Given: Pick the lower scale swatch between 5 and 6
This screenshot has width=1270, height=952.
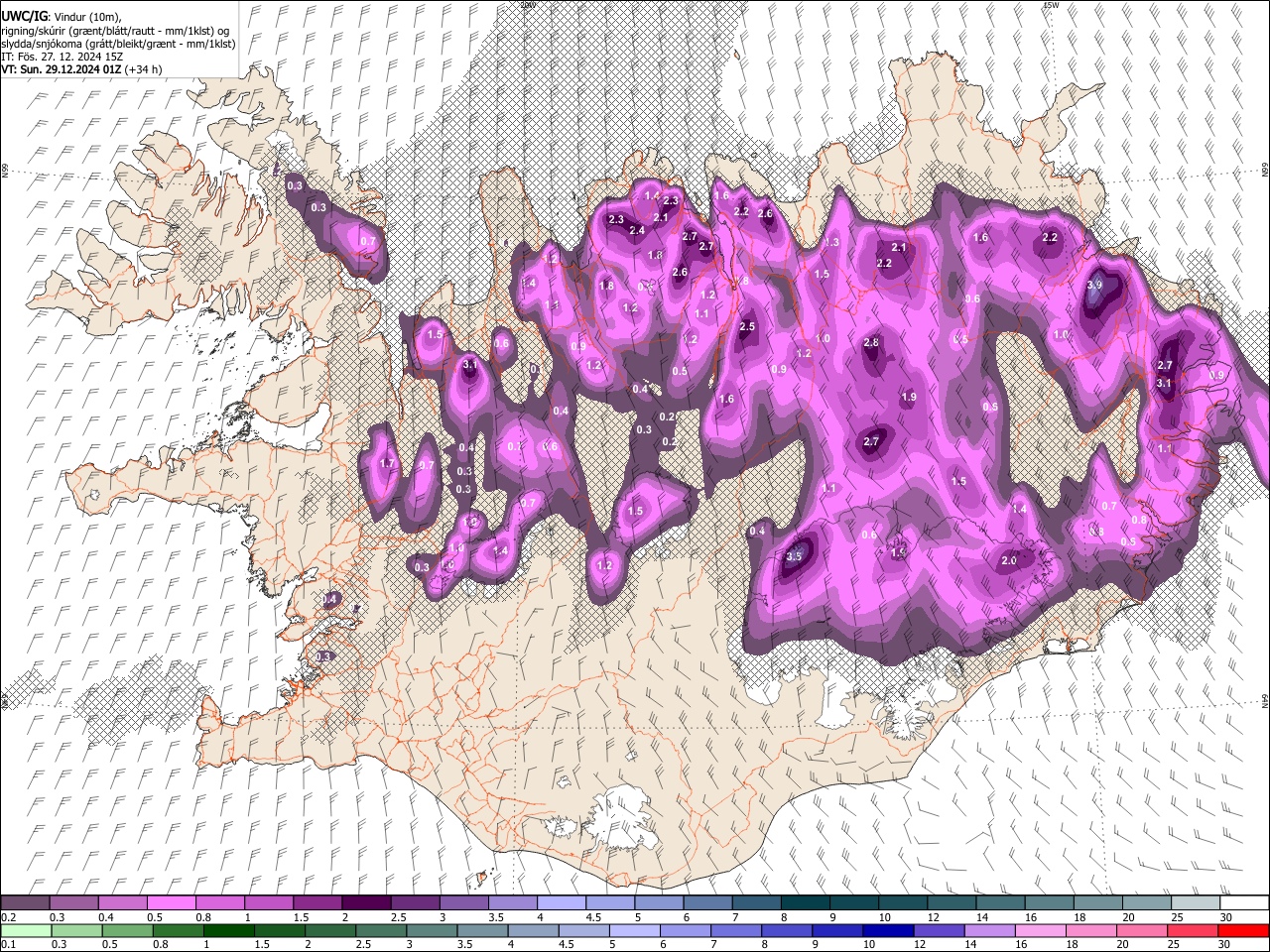Looking at the screenshot, I should pos(633,930).
